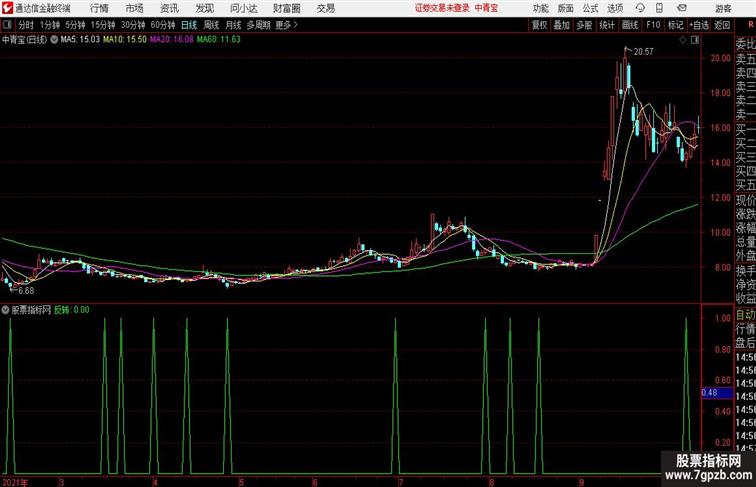
Task: Click the MA20: 16.08 indicator value
Action: tap(172, 40)
